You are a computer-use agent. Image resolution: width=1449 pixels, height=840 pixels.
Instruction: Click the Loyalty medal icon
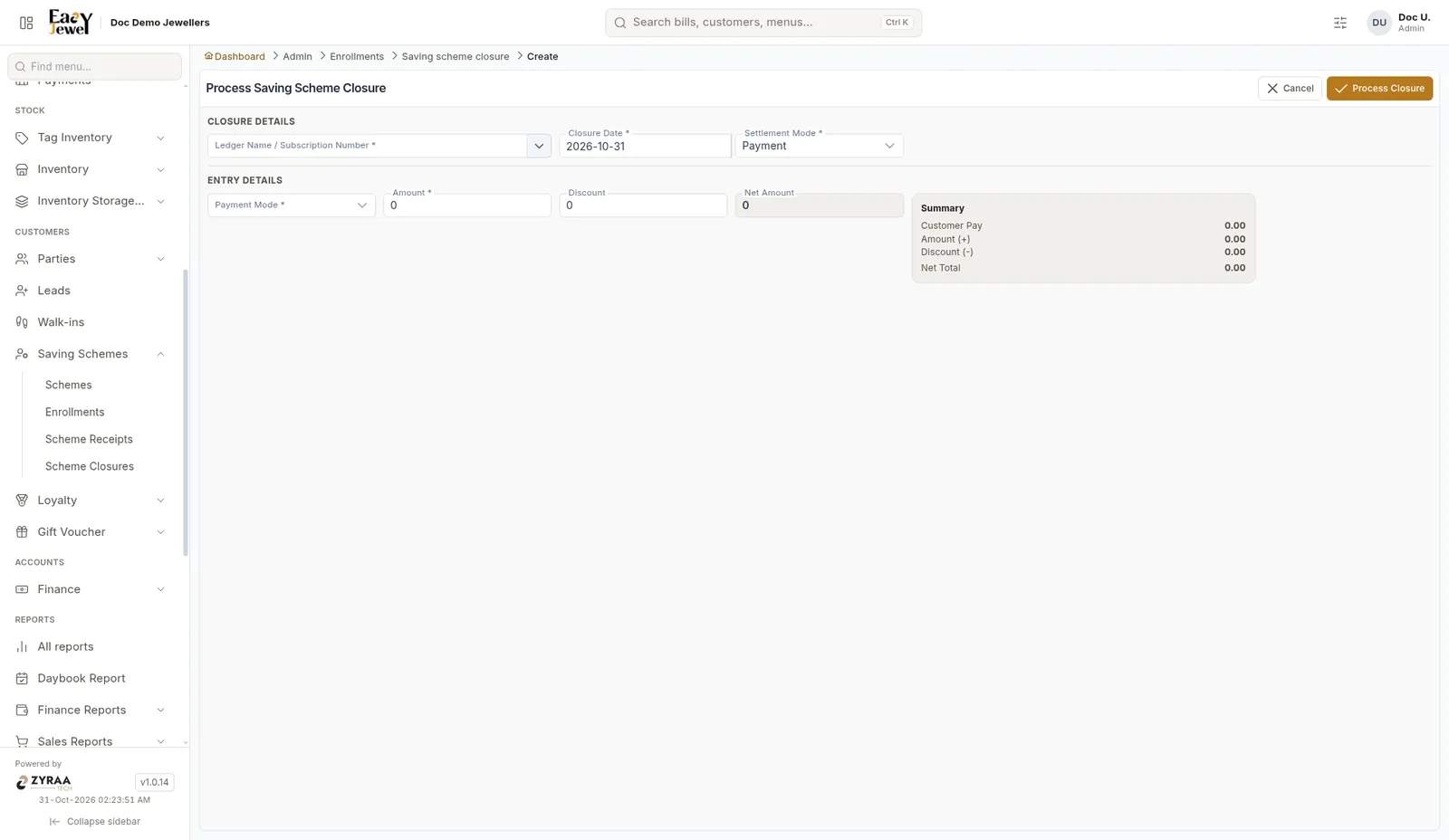coord(22,501)
